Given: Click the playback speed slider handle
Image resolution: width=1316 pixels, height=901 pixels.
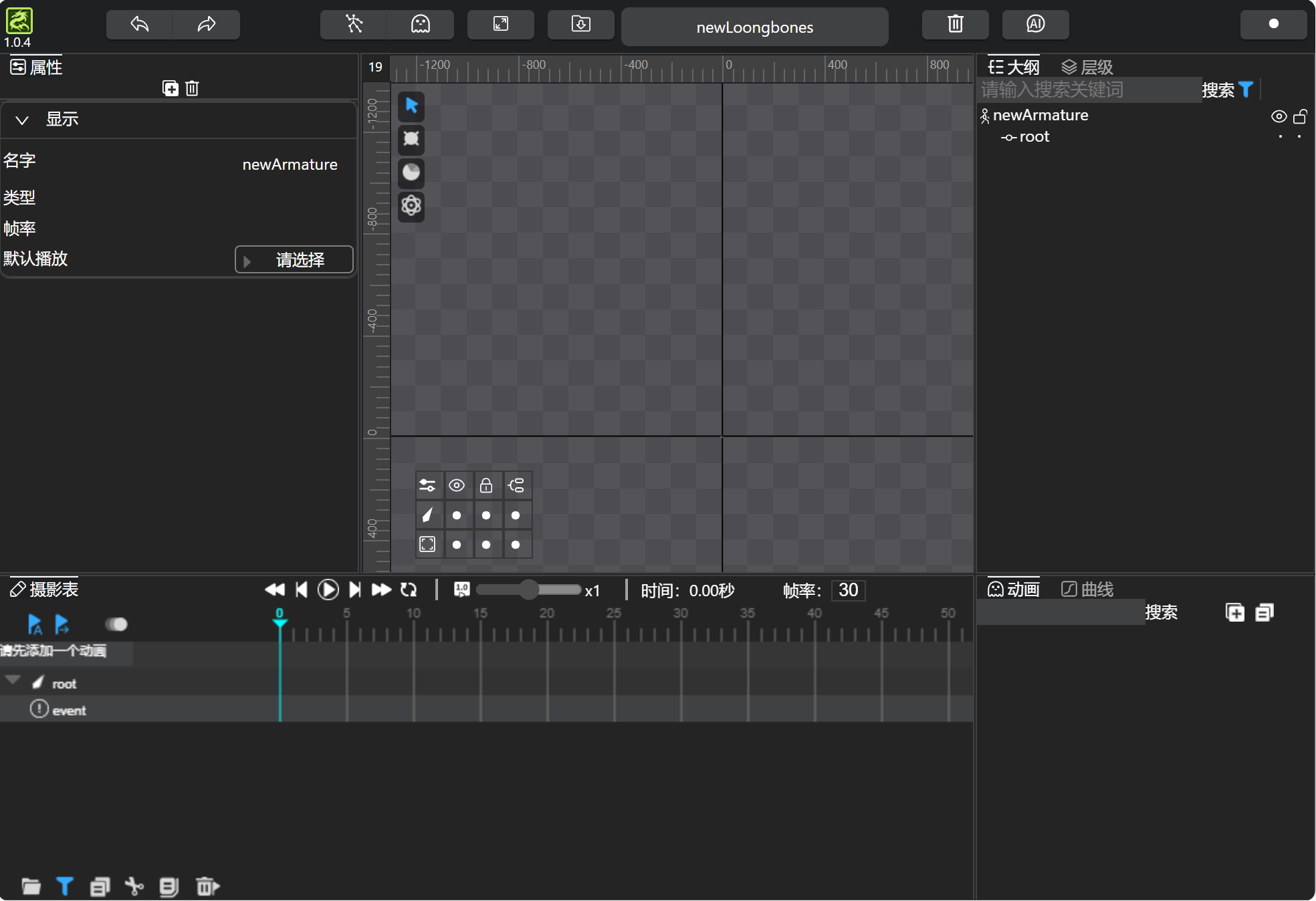Looking at the screenshot, I should pyautogui.click(x=528, y=590).
